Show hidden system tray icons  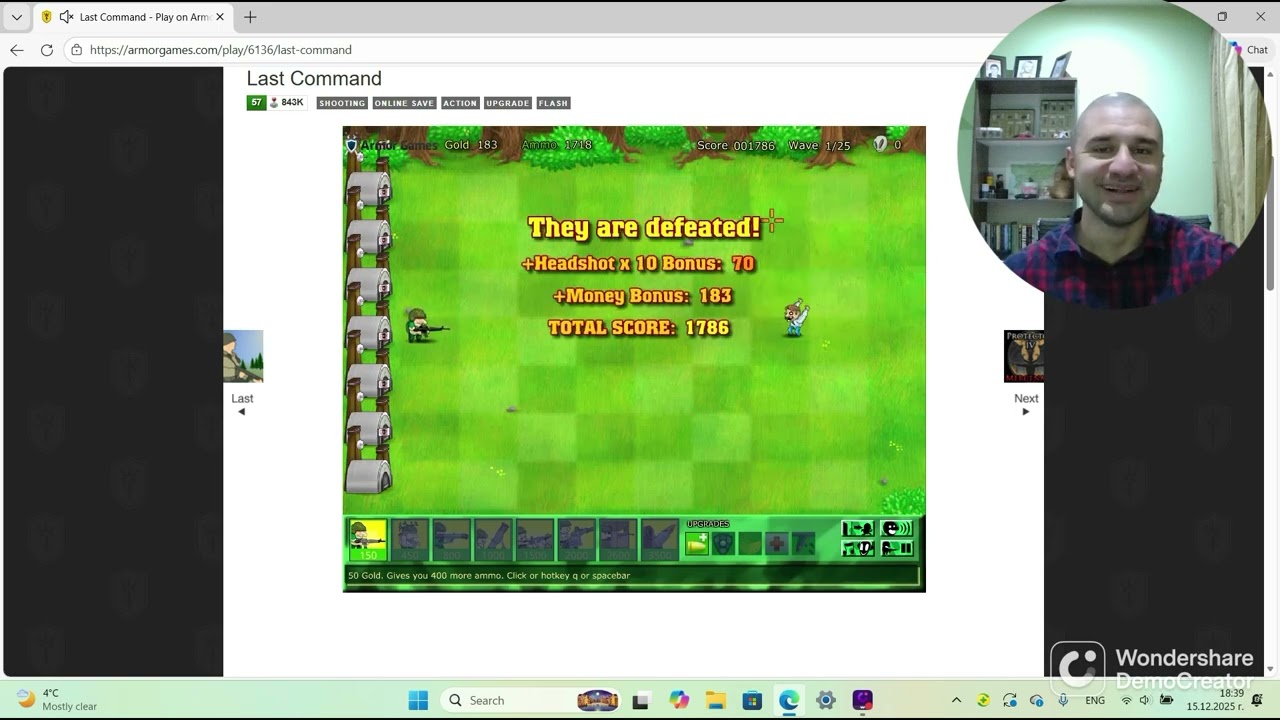point(956,700)
